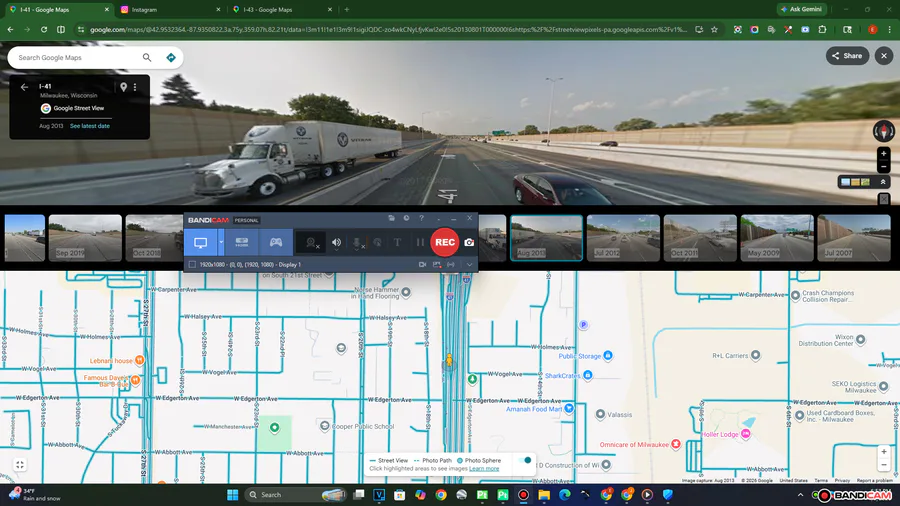Open a new browser tab
This screenshot has height=506, width=900.
(347, 10)
